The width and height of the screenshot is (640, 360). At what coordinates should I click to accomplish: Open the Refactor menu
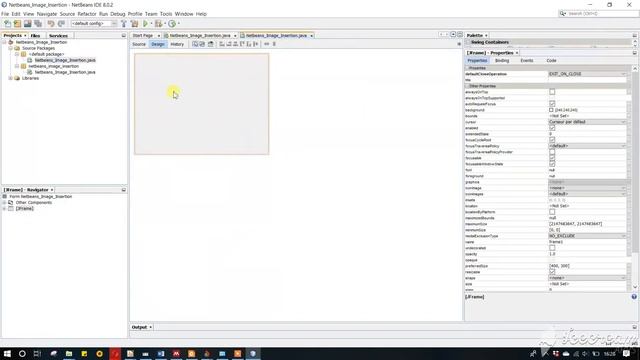pyautogui.click(x=87, y=14)
